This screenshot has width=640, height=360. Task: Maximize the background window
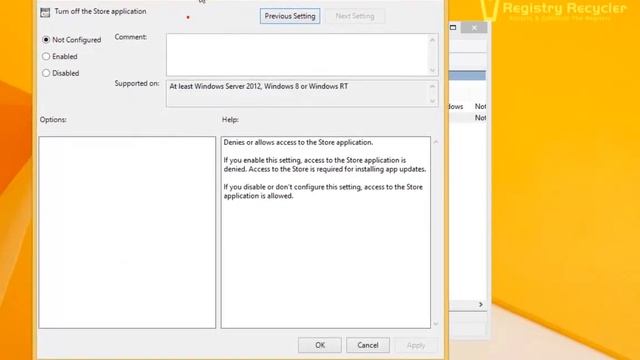pos(453,27)
